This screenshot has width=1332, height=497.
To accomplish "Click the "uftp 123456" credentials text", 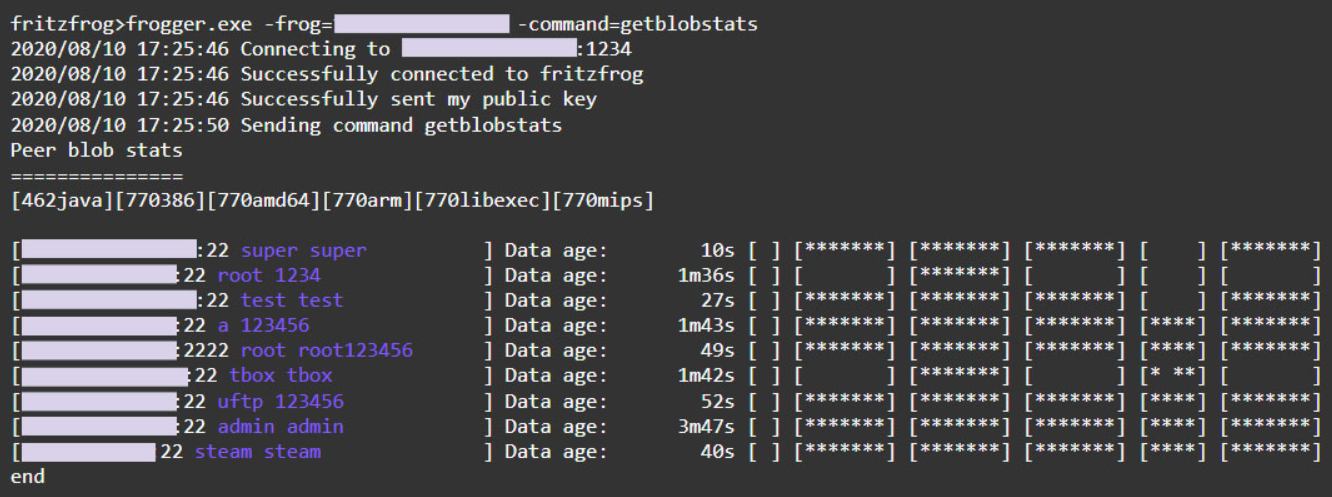I will tap(280, 401).
